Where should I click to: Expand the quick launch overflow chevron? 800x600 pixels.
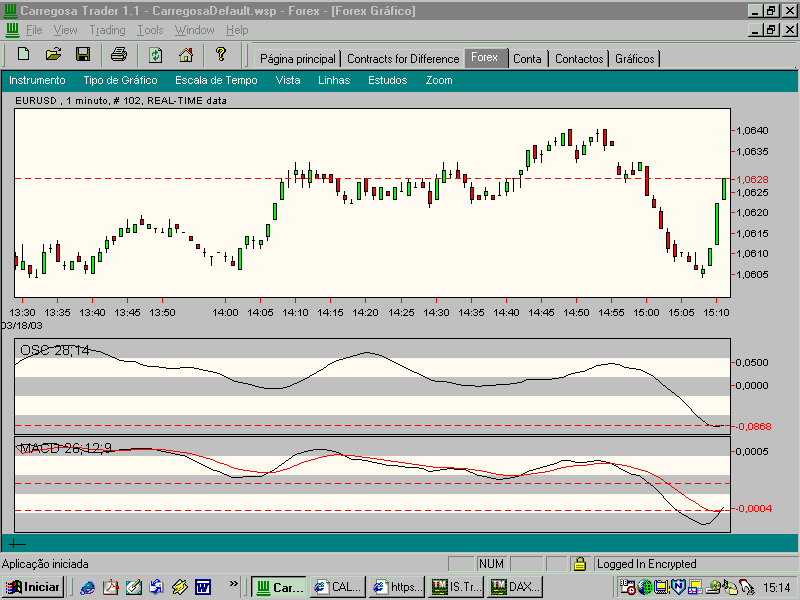[x=234, y=583]
